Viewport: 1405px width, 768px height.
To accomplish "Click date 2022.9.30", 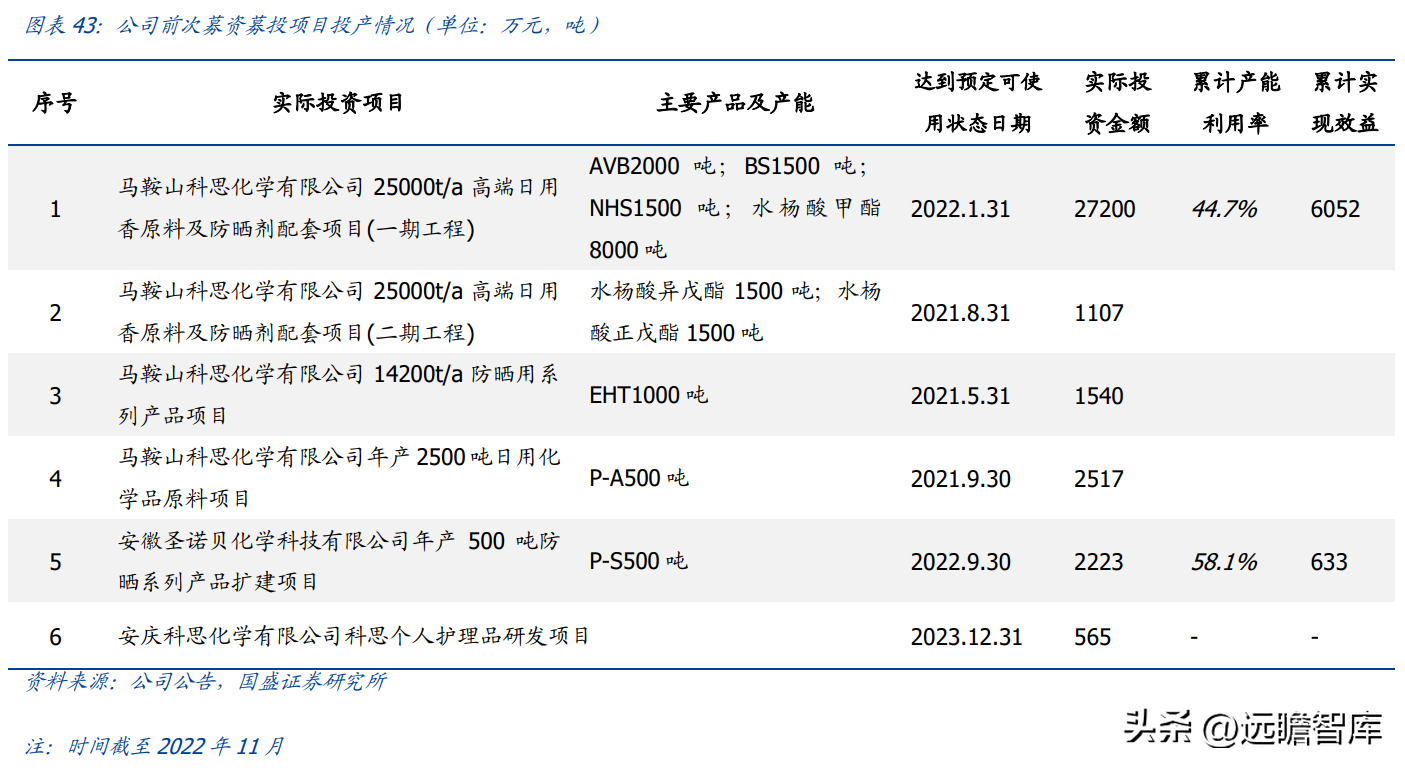I will click(960, 562).
